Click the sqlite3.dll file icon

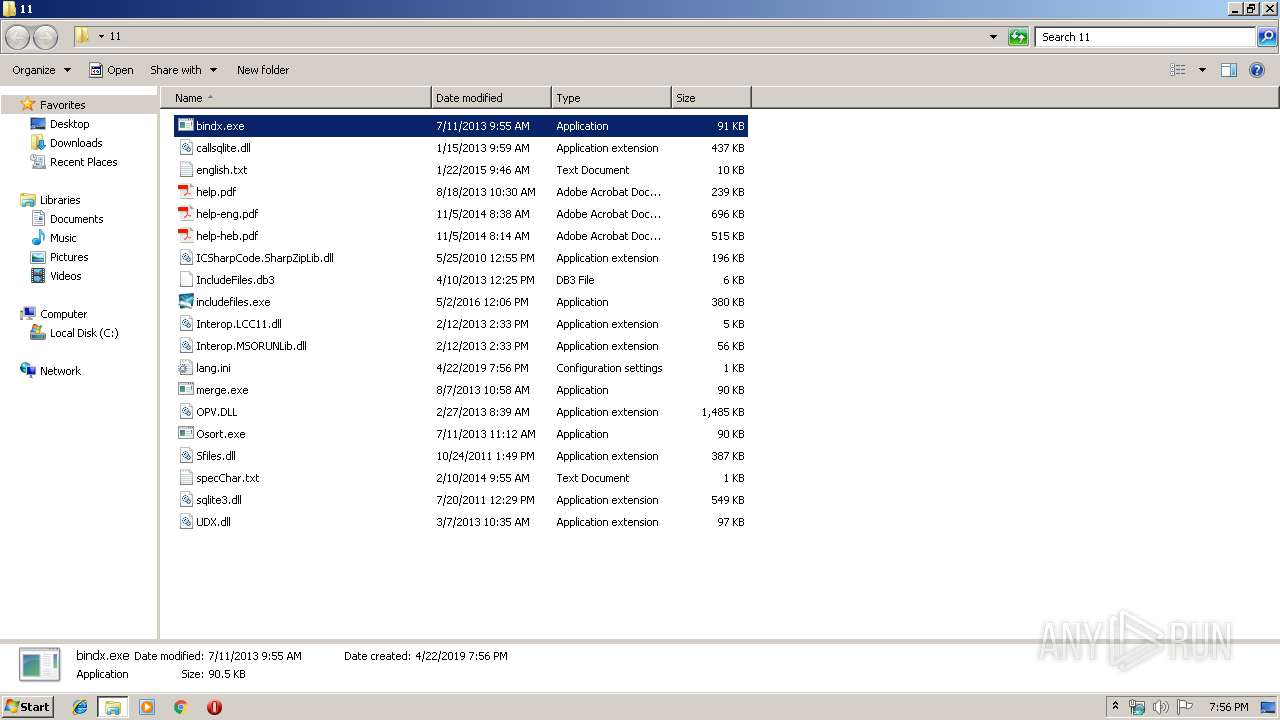pos(185,500)
